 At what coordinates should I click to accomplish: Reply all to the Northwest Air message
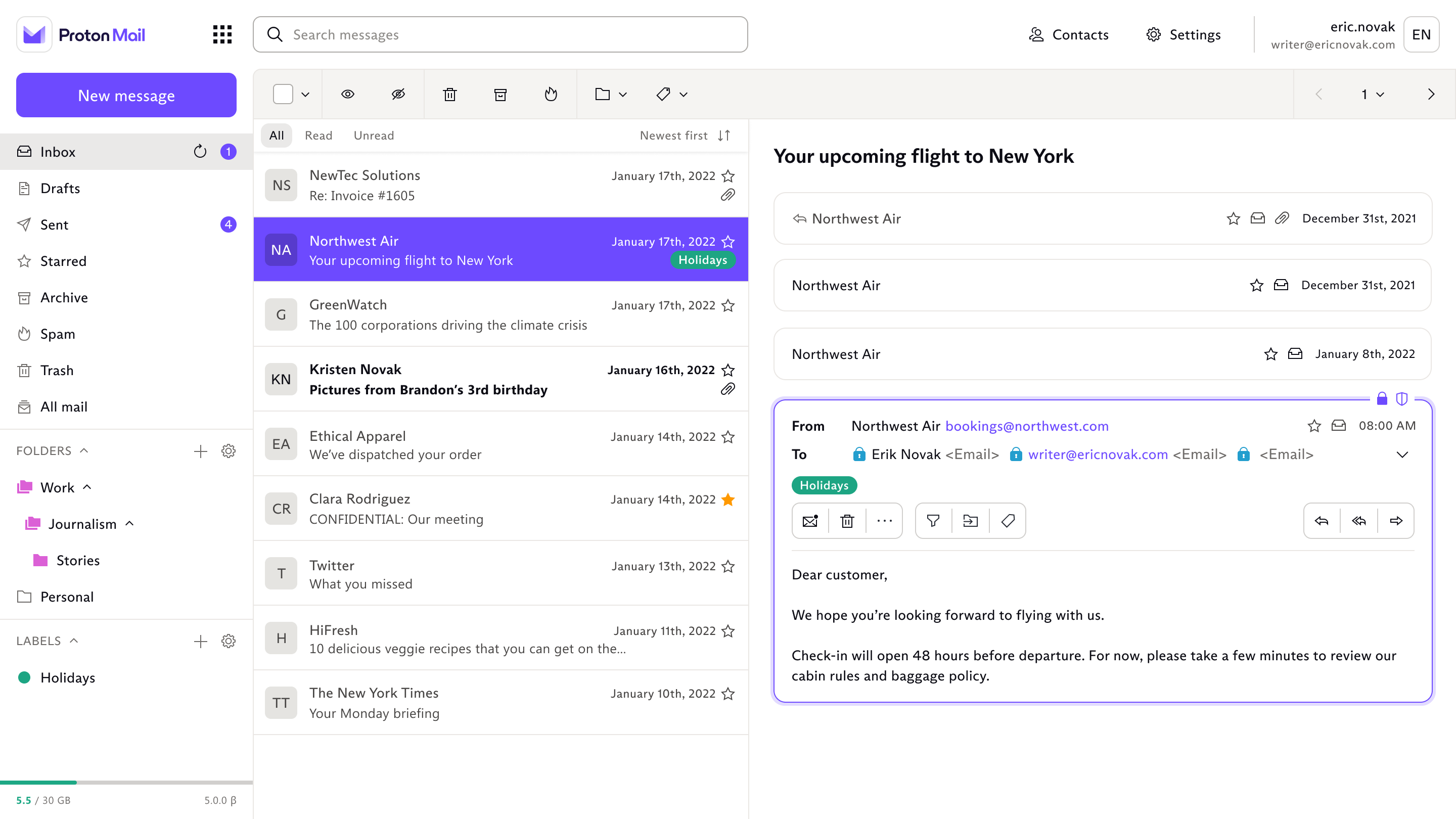[1359, 521]
